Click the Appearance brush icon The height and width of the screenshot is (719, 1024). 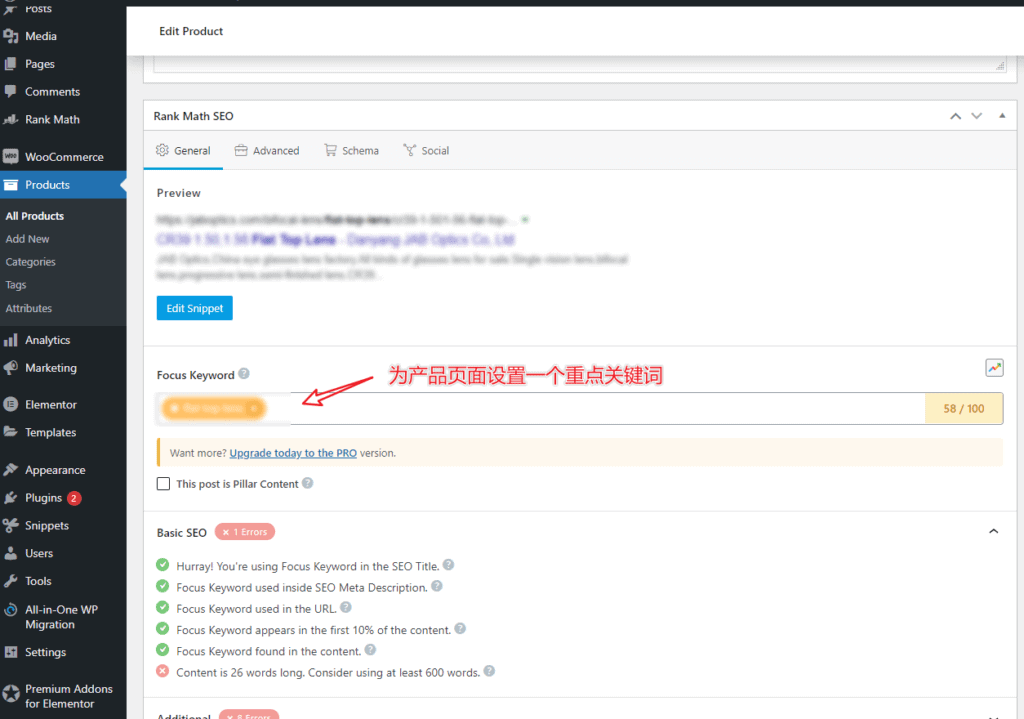click(10, 470)
